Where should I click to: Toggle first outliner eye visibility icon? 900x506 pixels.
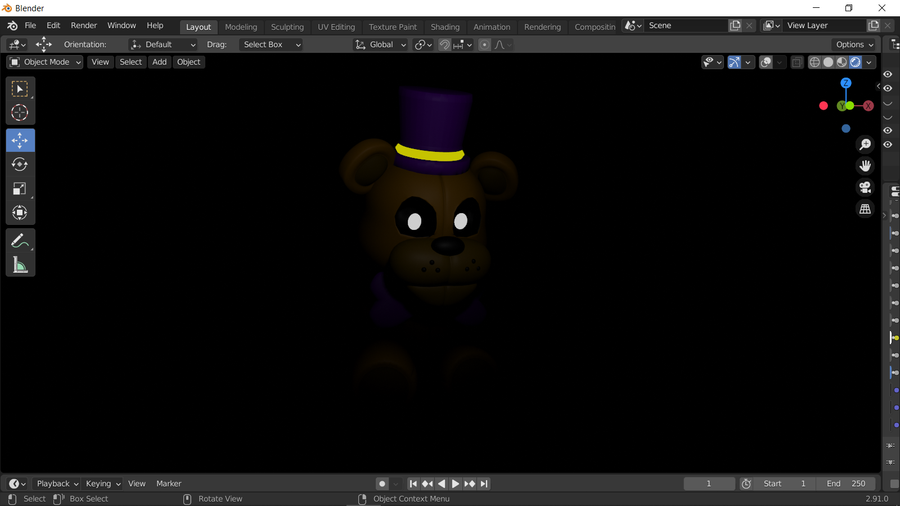pyautogui.click(x=887, y=75)
